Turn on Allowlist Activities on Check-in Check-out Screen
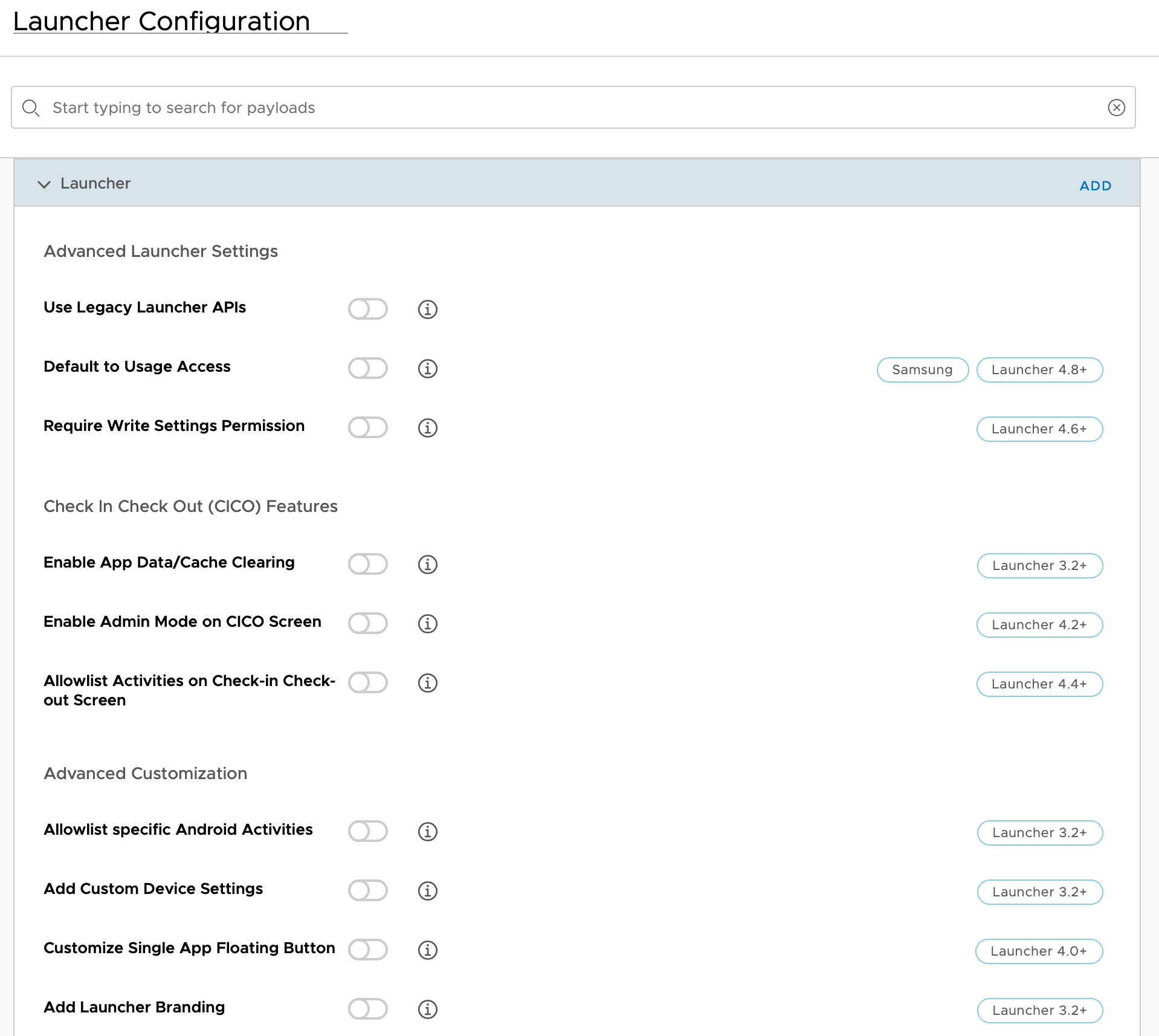 pos(367,682)
